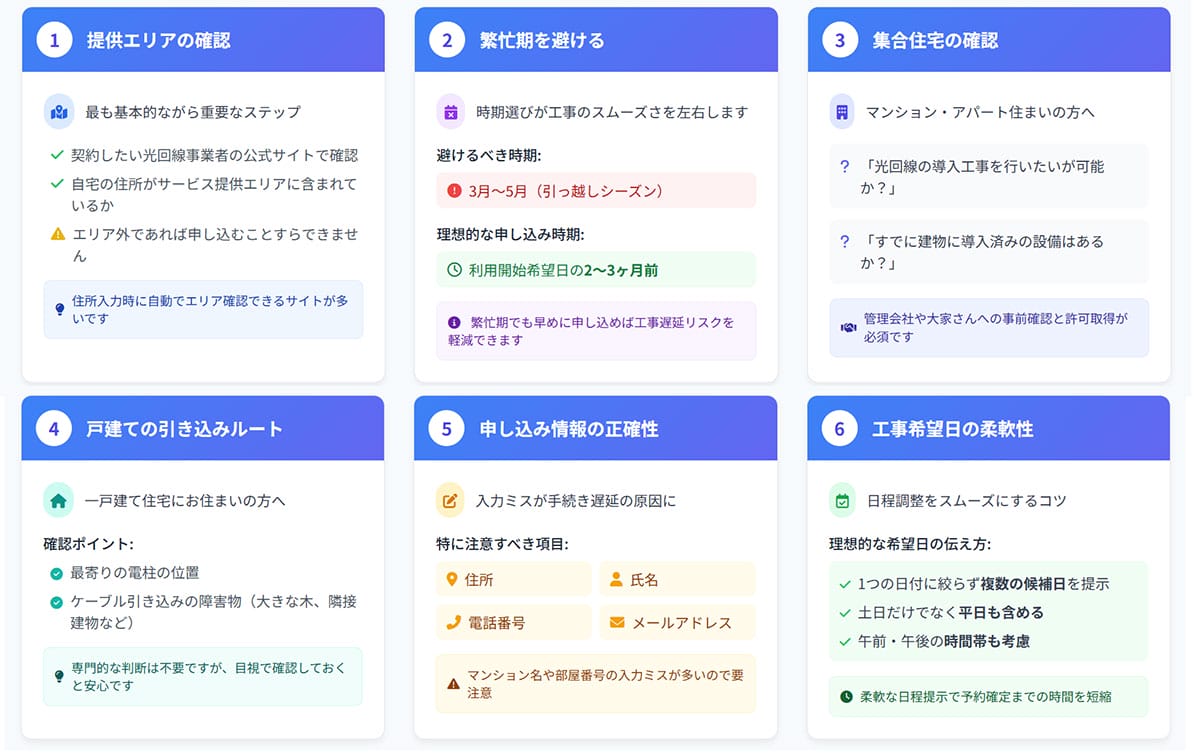
Task: Click the envelope icon beside メールアドレス
Action: click(x=616, y=622)
